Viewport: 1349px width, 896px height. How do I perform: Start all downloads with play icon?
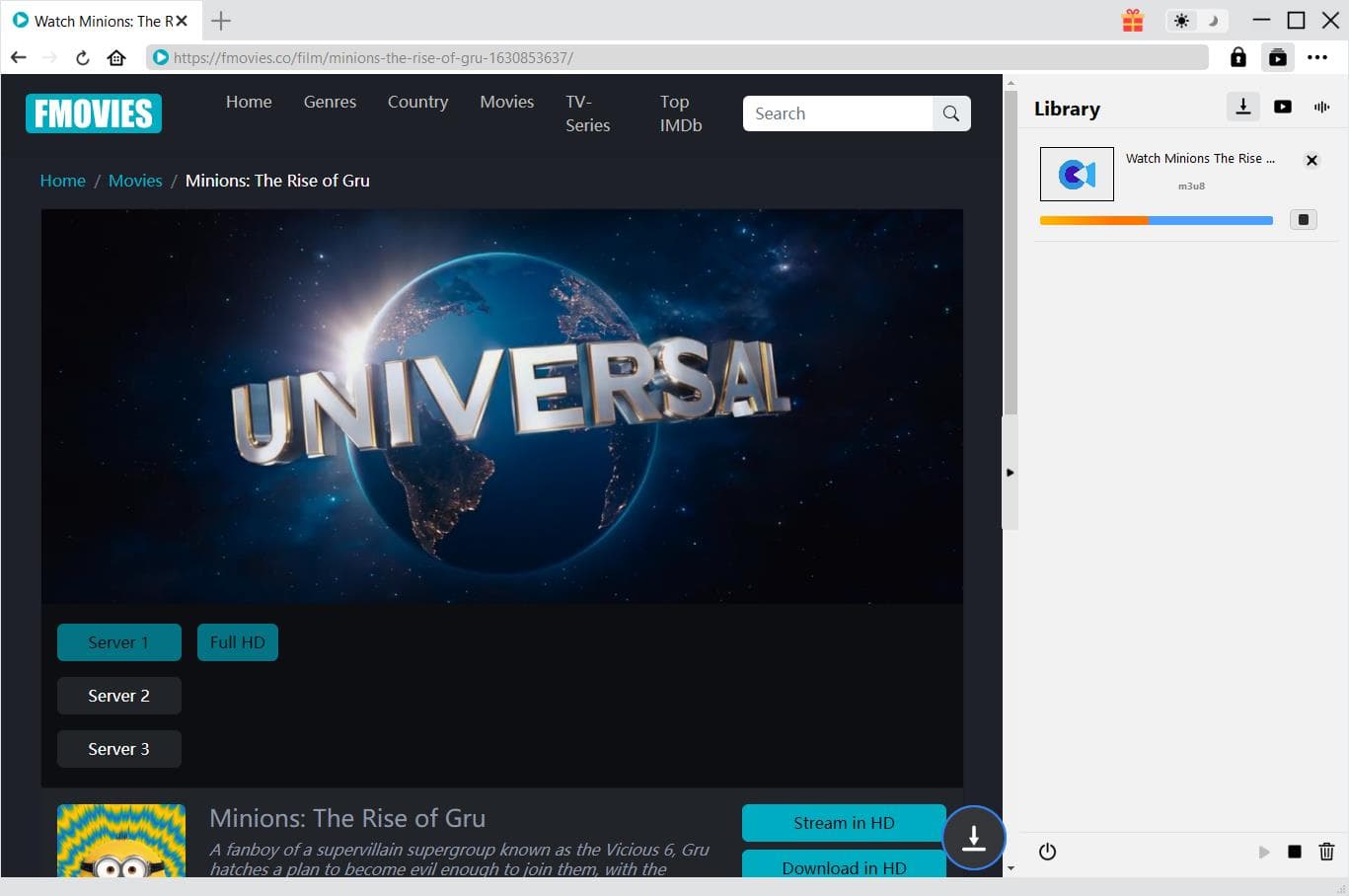coord(1264,852)
